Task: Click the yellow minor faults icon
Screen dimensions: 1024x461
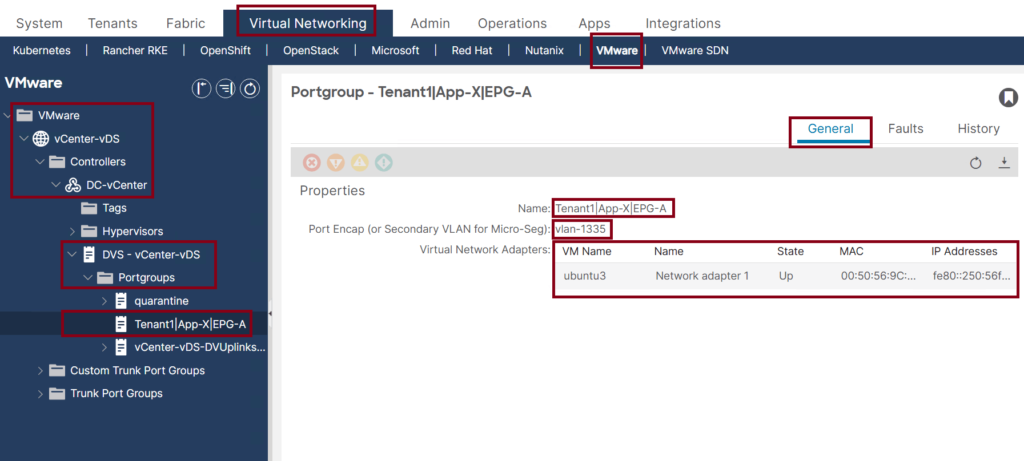Action: tap(360, 163)
